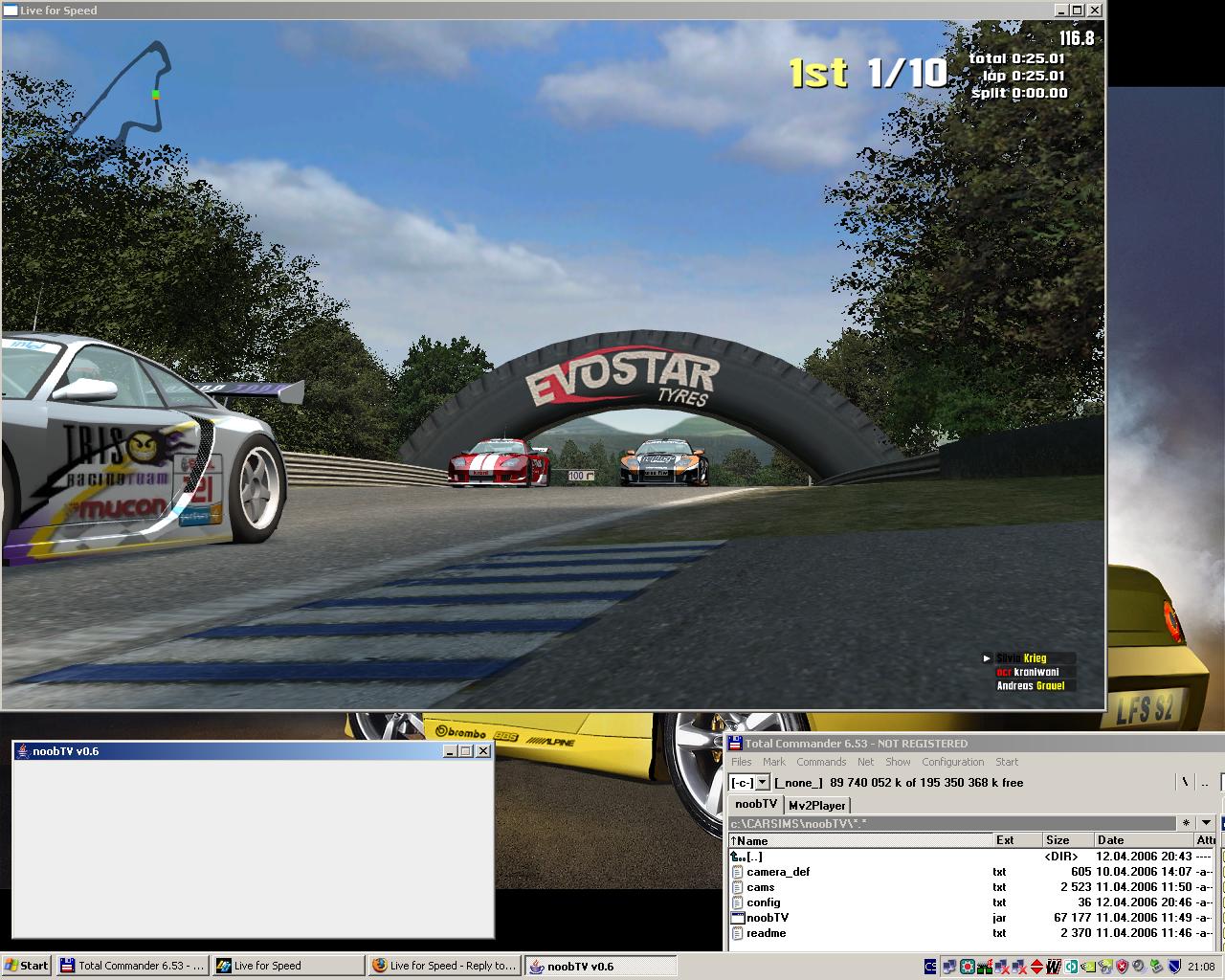Open the Configuration menu
Image resolution: width=1225 pixels, height=980 pixels.
coord(953,762)
